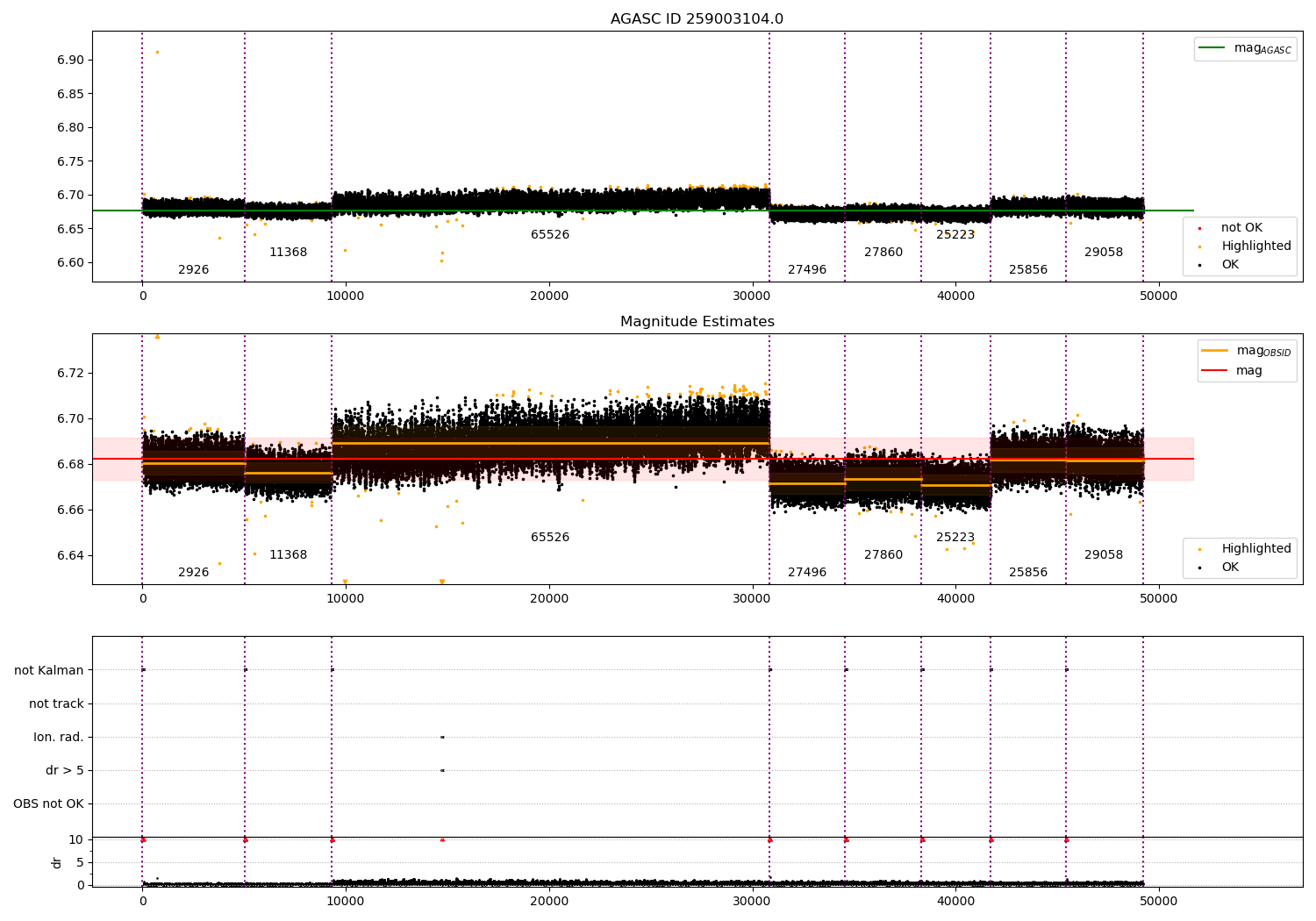Image resolution: width=1316 pixels, height=921 pixels.
Task: Click the rotated 'dr' y-axis label
Action: [x=57, y=862]
